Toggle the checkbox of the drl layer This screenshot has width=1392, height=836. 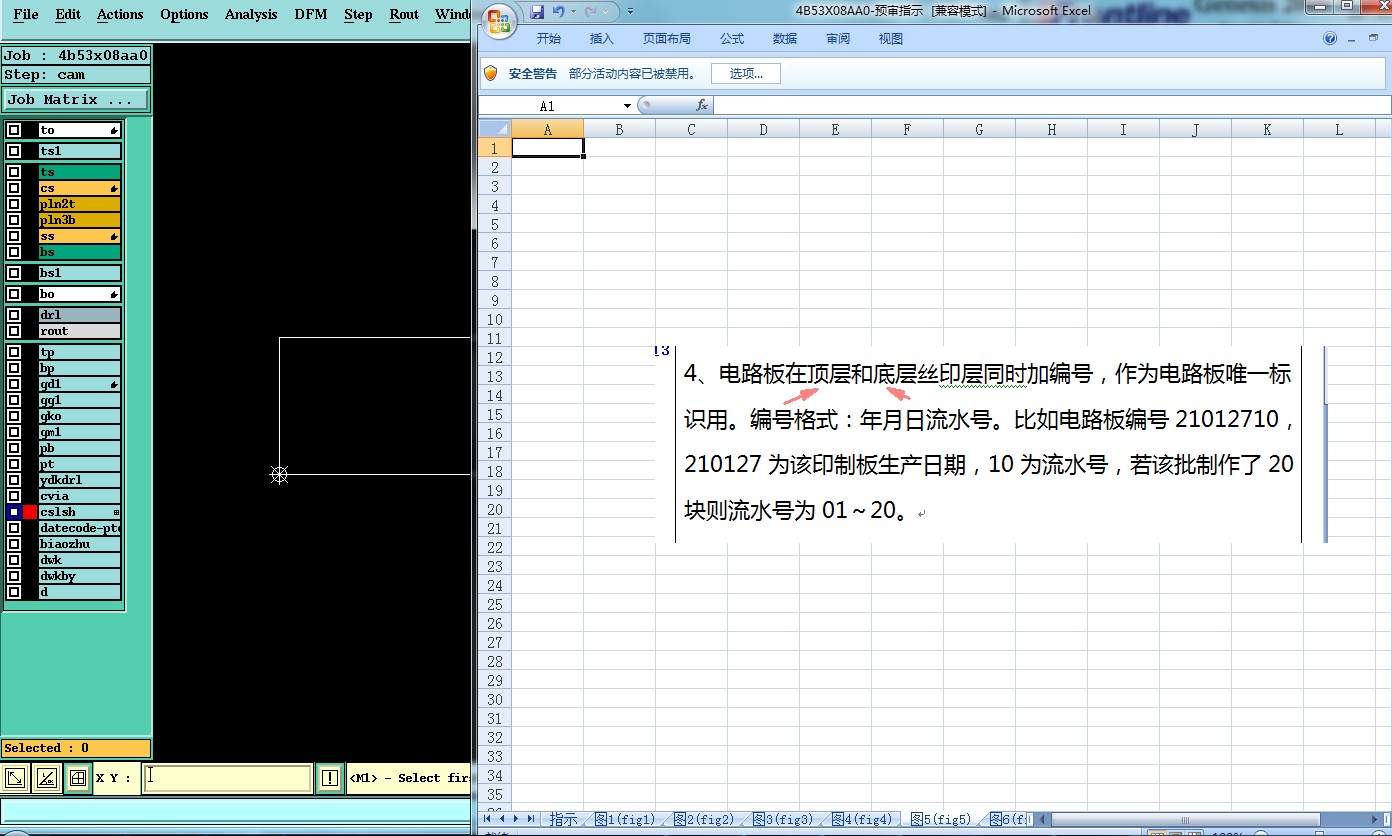[x=14, y=315]
